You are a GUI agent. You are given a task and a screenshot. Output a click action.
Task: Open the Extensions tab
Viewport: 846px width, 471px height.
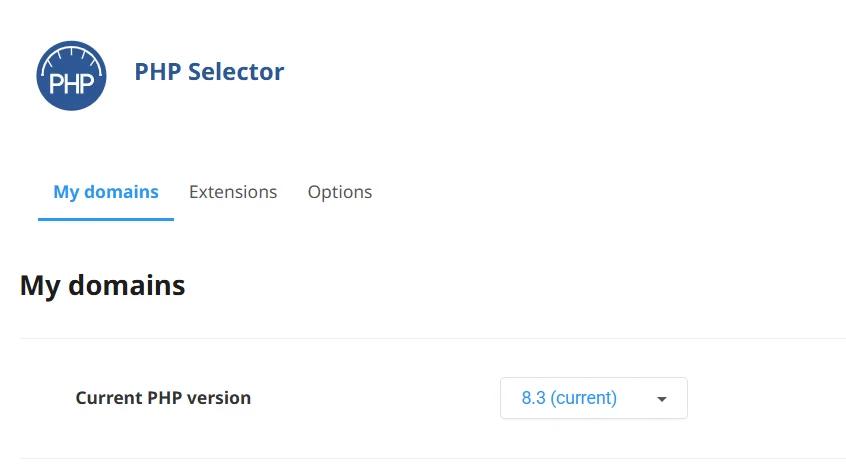tap(233, 192)
